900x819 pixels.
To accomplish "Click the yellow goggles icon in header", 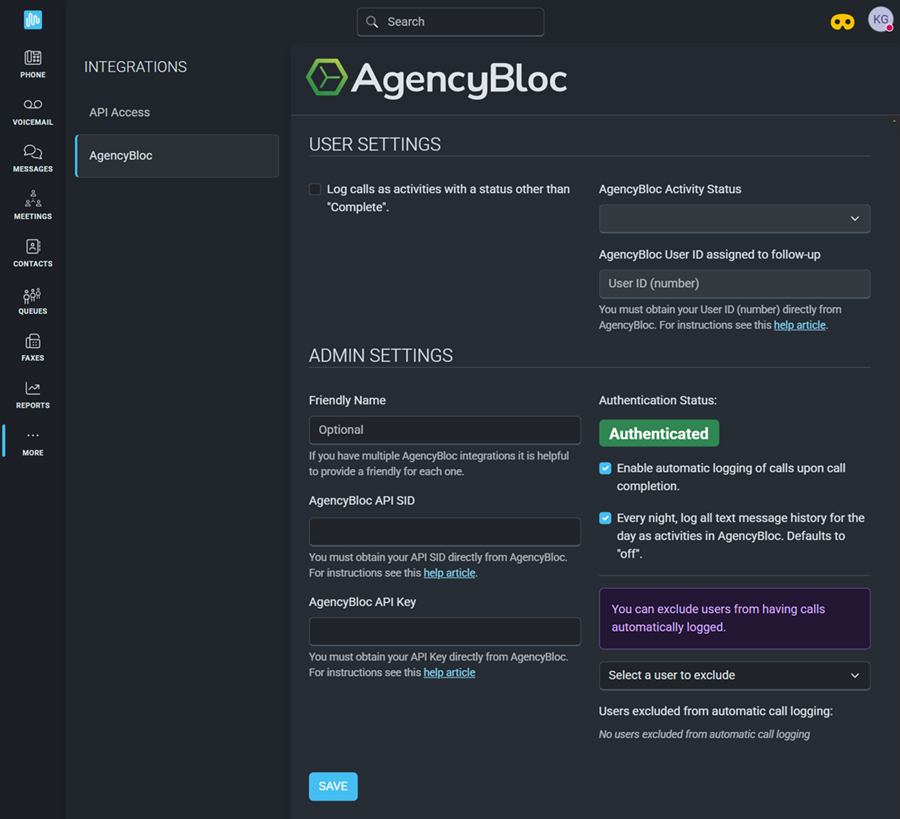I will pyautogui.click(x=842, y=22).
